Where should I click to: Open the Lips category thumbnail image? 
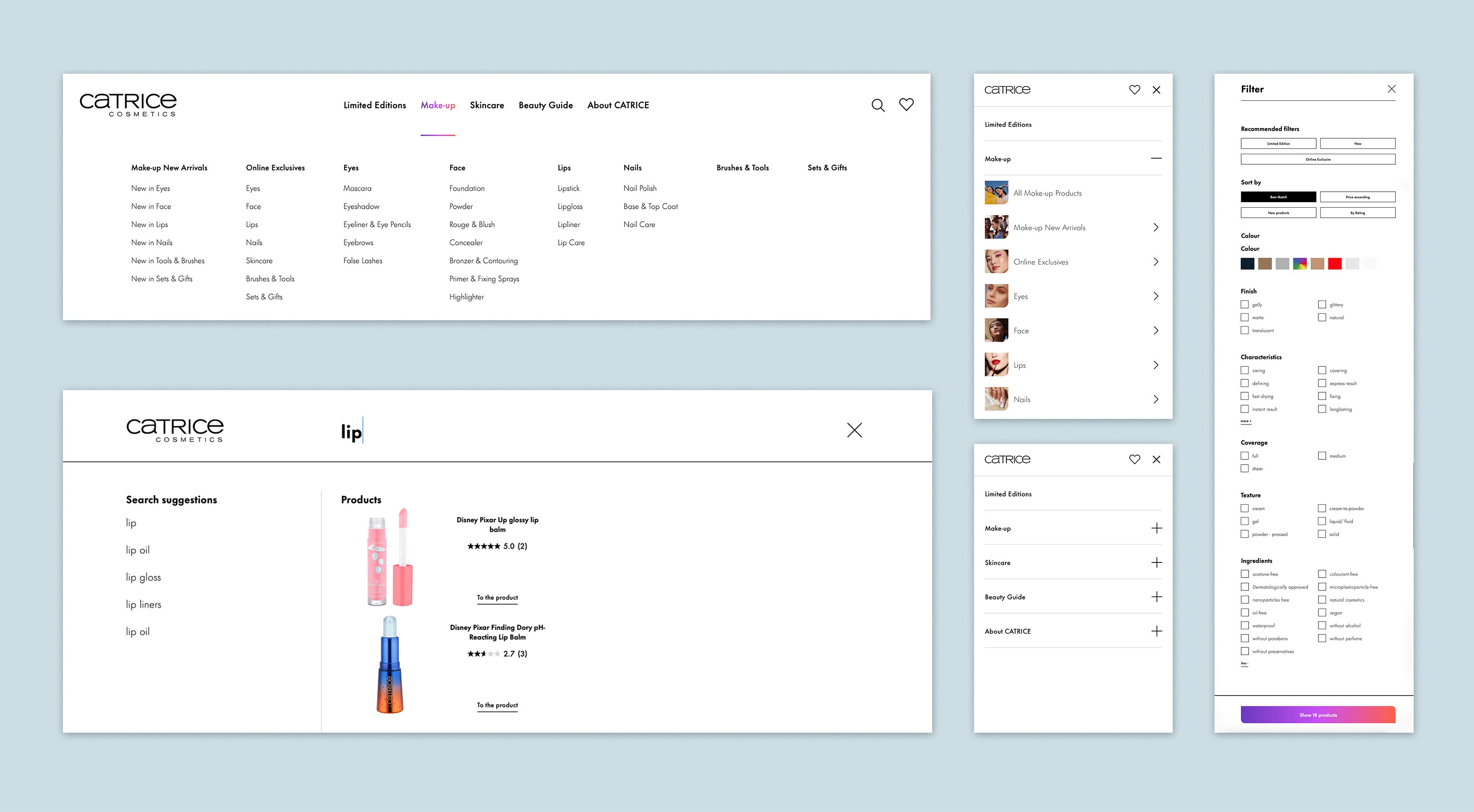996,365
